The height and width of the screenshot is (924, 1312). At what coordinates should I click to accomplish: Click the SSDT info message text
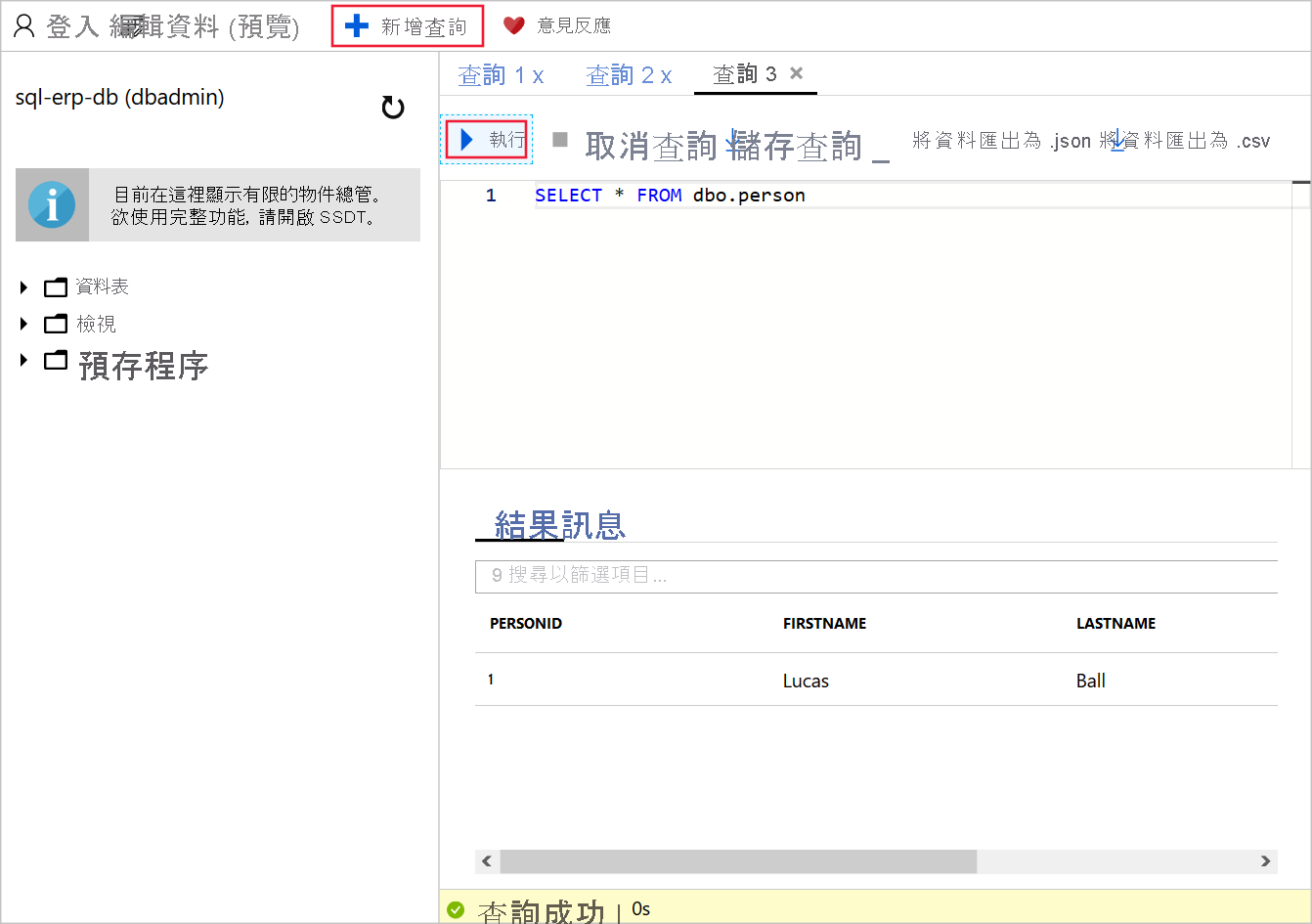tap(245, 205)
